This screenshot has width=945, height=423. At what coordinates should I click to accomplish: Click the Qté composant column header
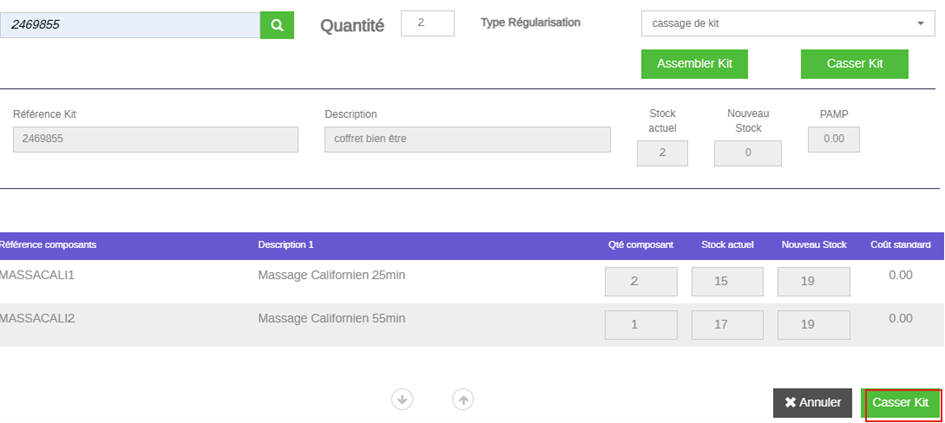pos(641,245)
